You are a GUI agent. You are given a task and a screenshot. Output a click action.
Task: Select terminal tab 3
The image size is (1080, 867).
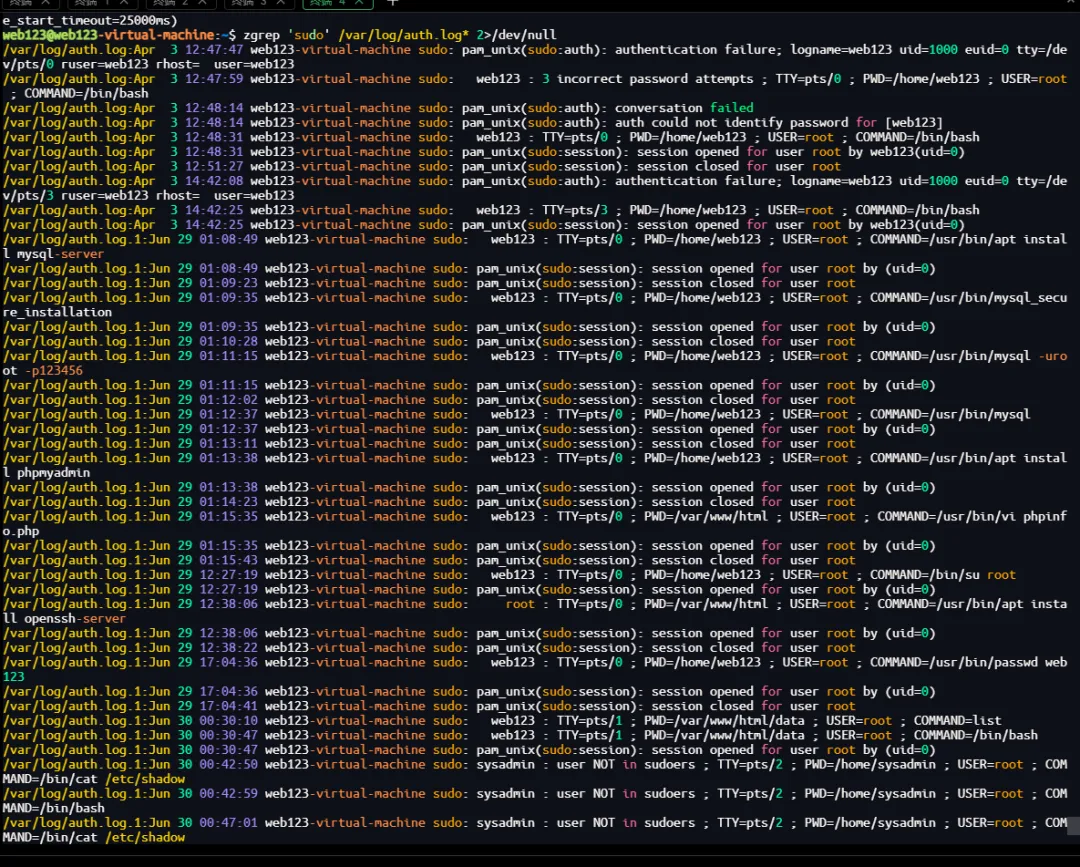258,3
